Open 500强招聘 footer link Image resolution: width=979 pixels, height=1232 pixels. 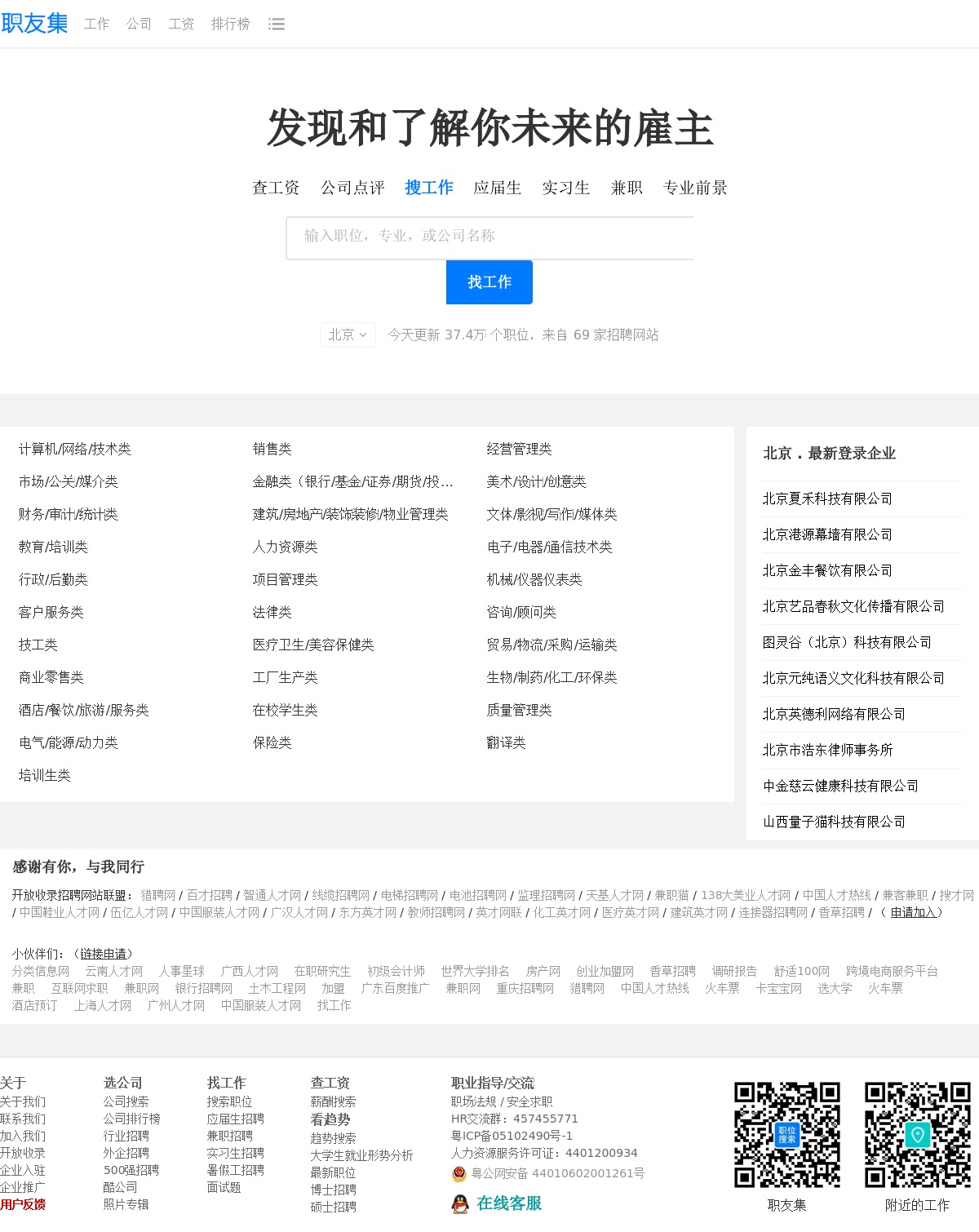pos(131,1170)
